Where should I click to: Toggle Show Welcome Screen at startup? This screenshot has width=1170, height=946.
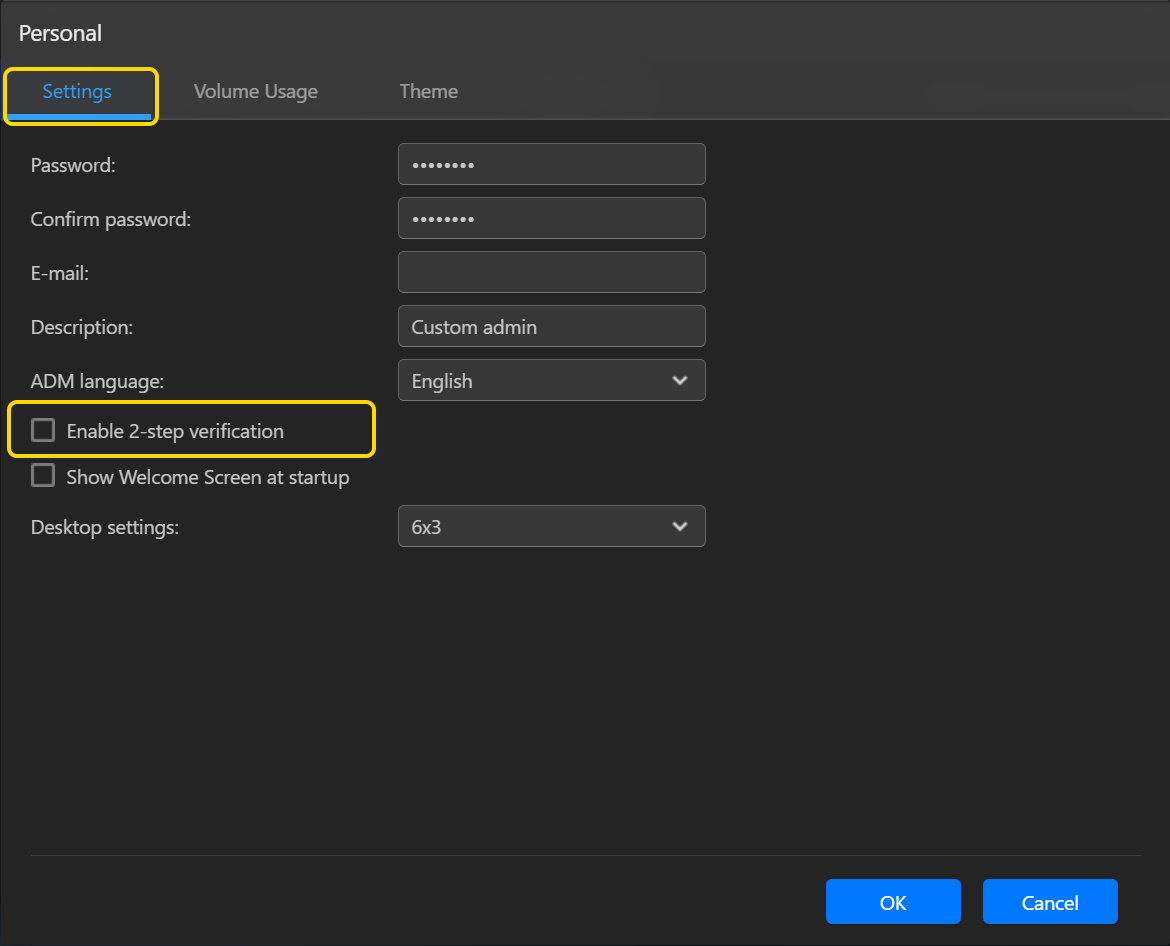coord(43,475)
